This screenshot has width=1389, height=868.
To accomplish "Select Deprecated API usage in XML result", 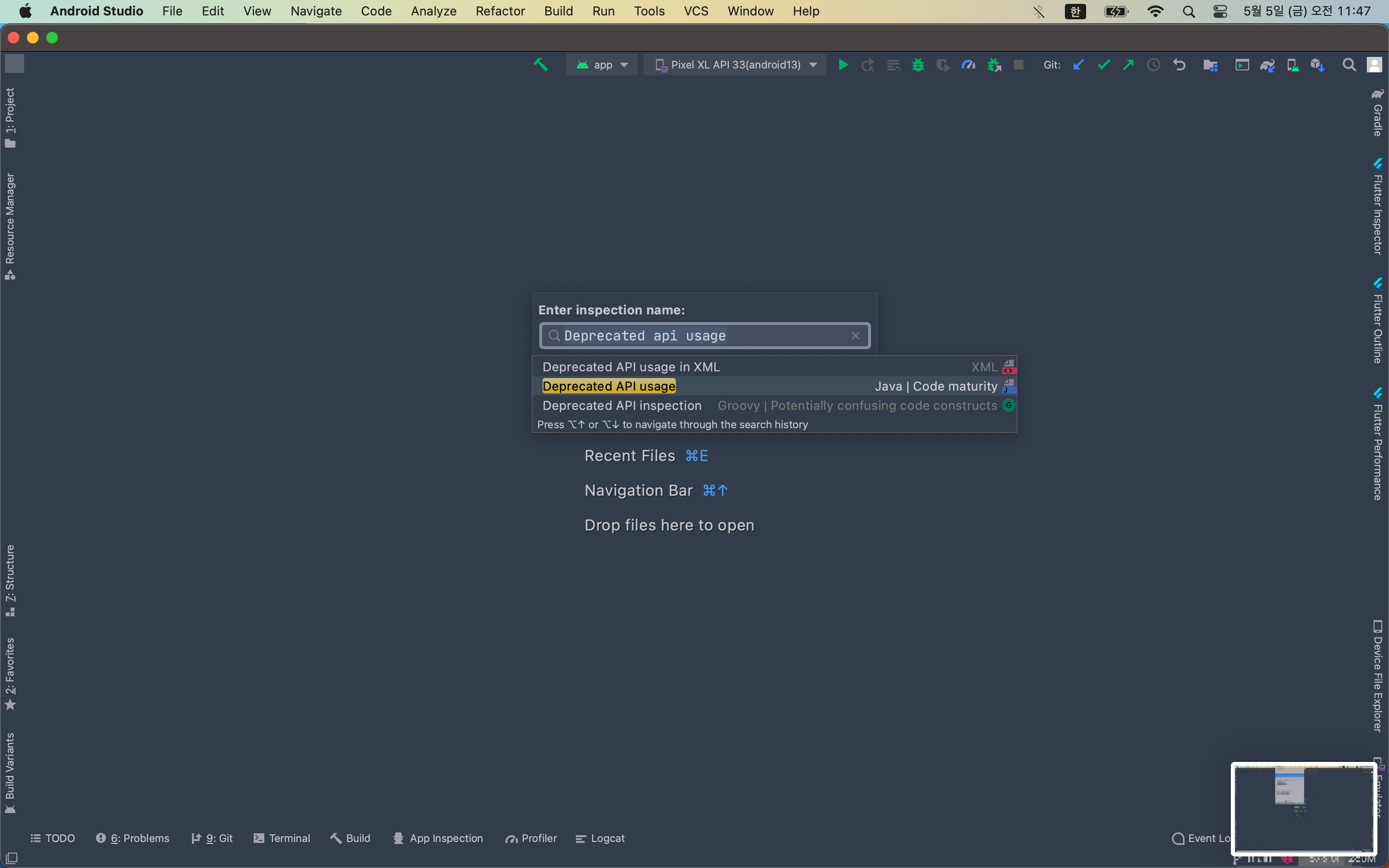I will tap(631, 367).
